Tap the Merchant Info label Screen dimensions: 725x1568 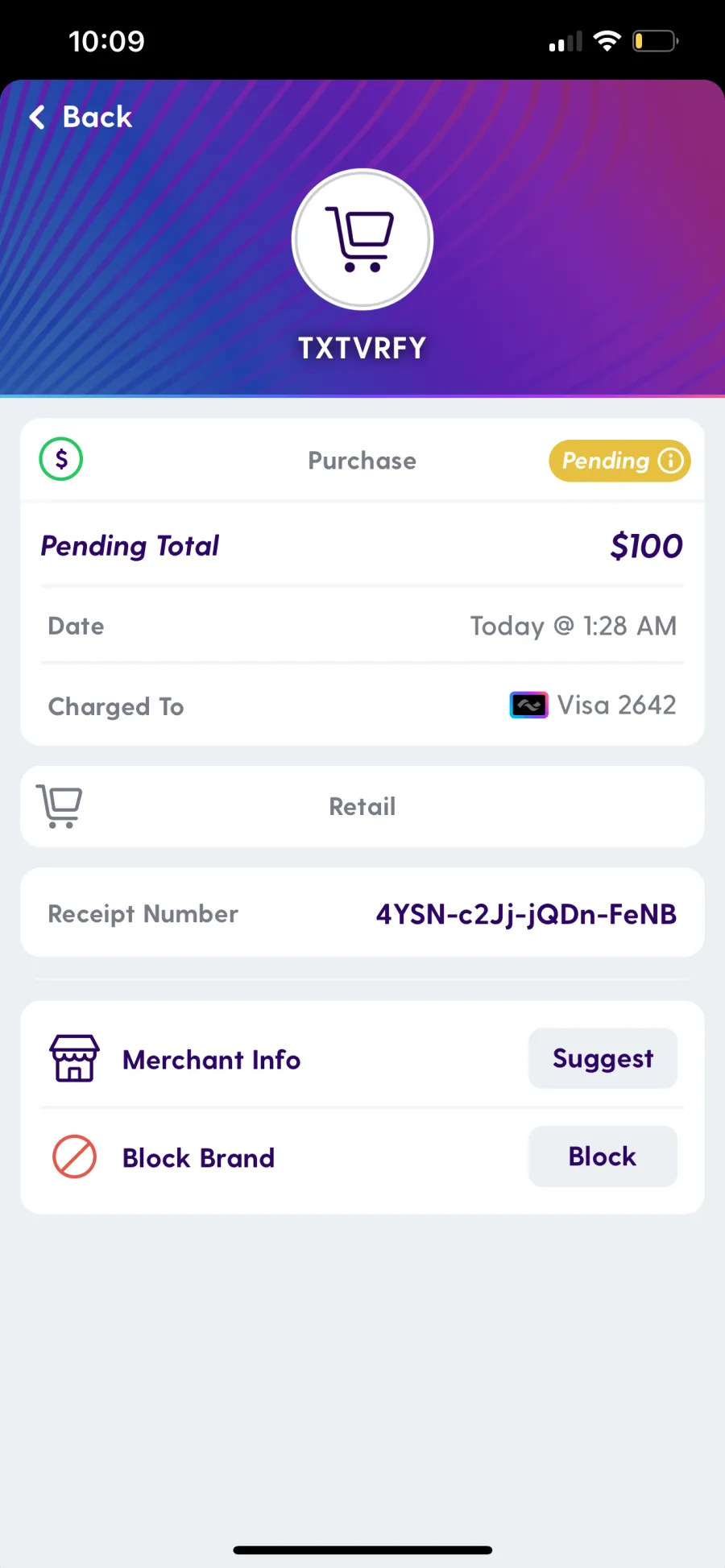211,1060
